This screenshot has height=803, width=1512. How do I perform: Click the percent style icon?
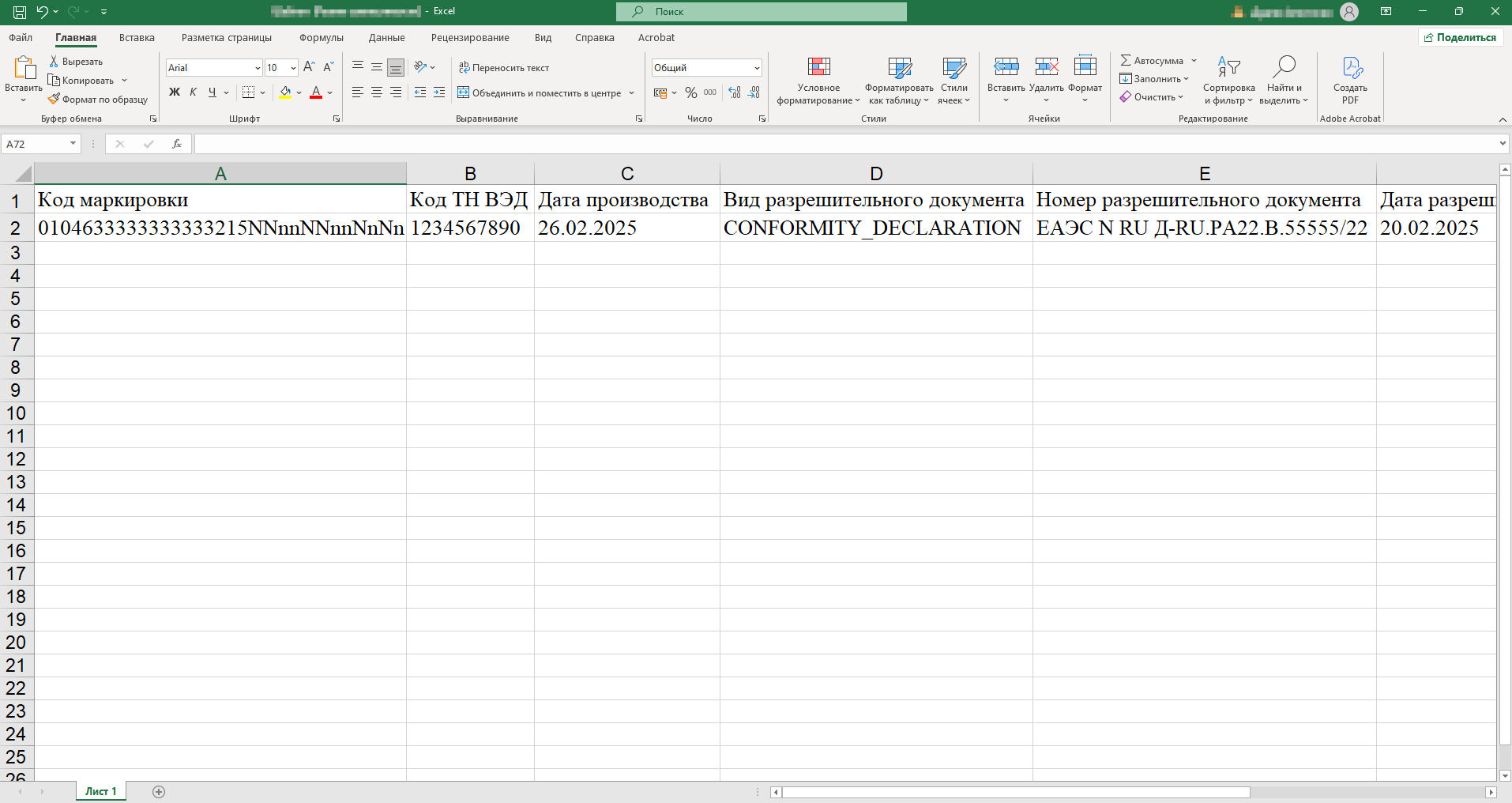point(691,92)
